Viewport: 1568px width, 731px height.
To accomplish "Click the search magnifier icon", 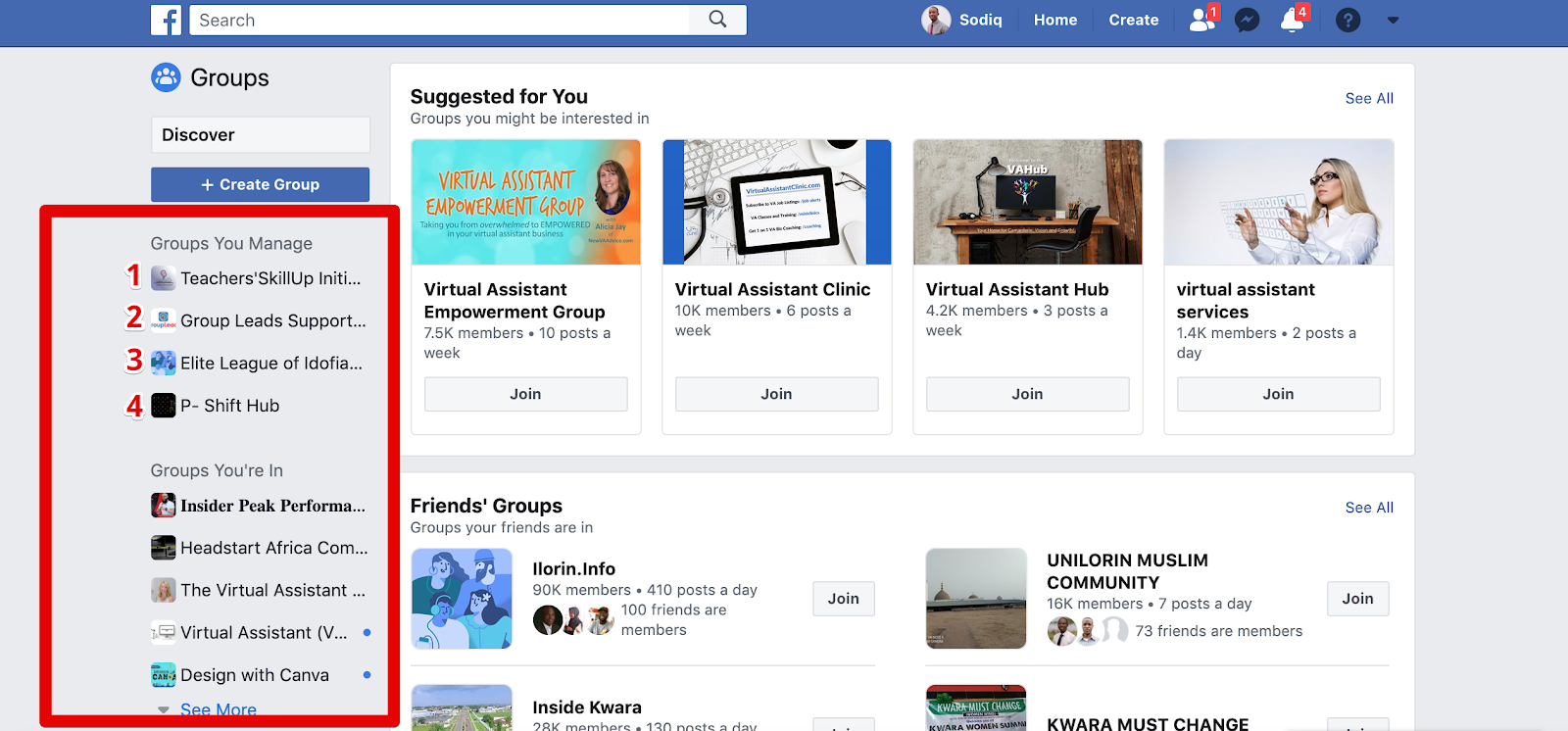I will [x=717, y=20].
